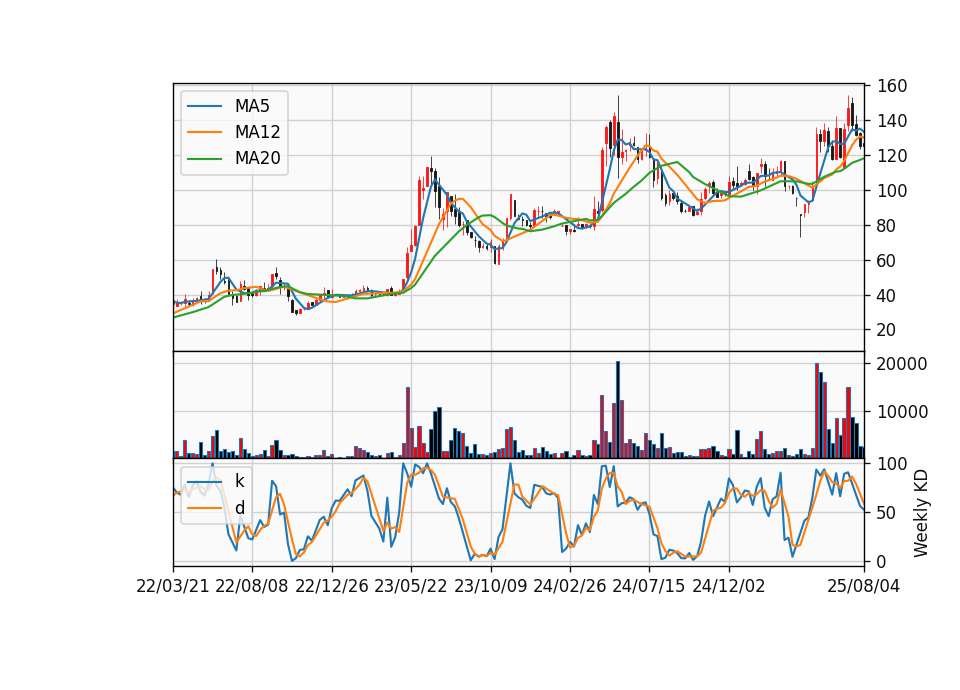
Task: Click the 25/08/04 date tick label
Action: click(864, 586)
